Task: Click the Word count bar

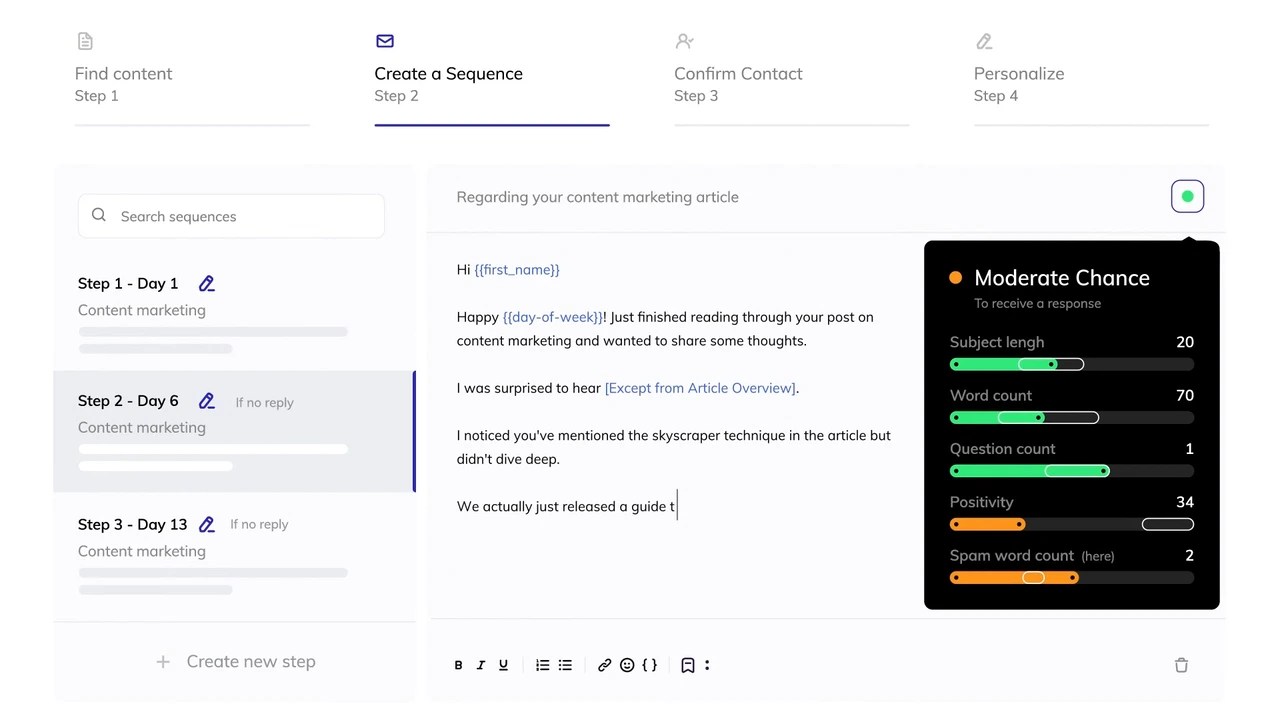Action: coord(1072,417)
